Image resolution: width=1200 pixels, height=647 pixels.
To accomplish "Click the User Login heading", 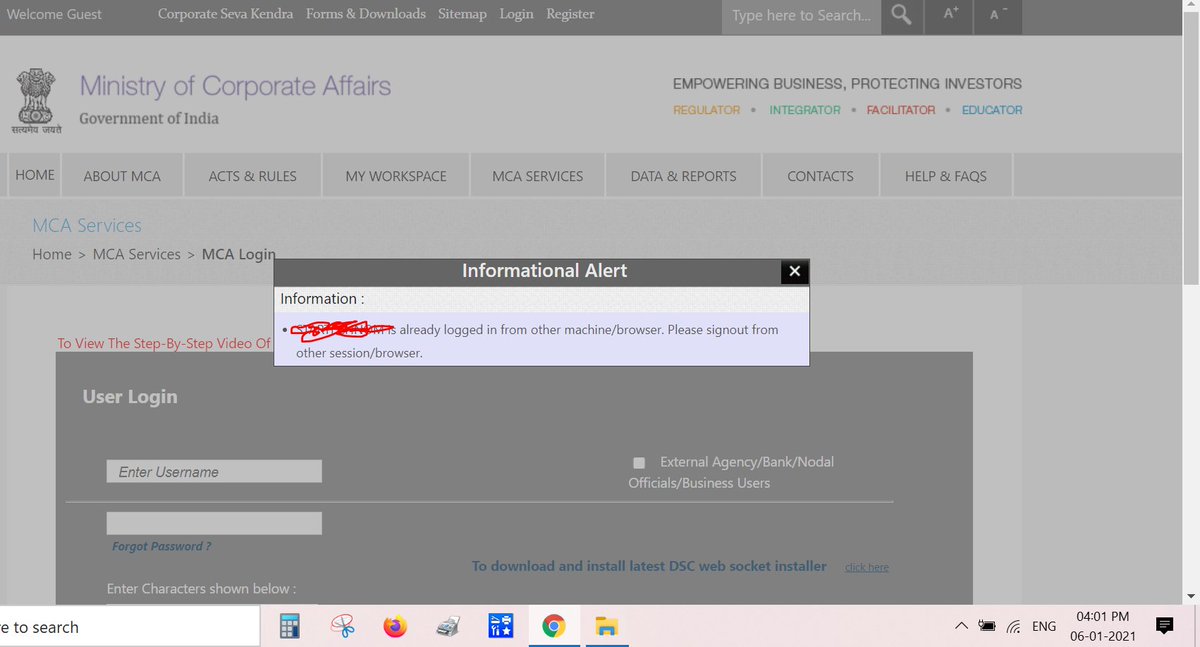I will [x=130, y=397].
